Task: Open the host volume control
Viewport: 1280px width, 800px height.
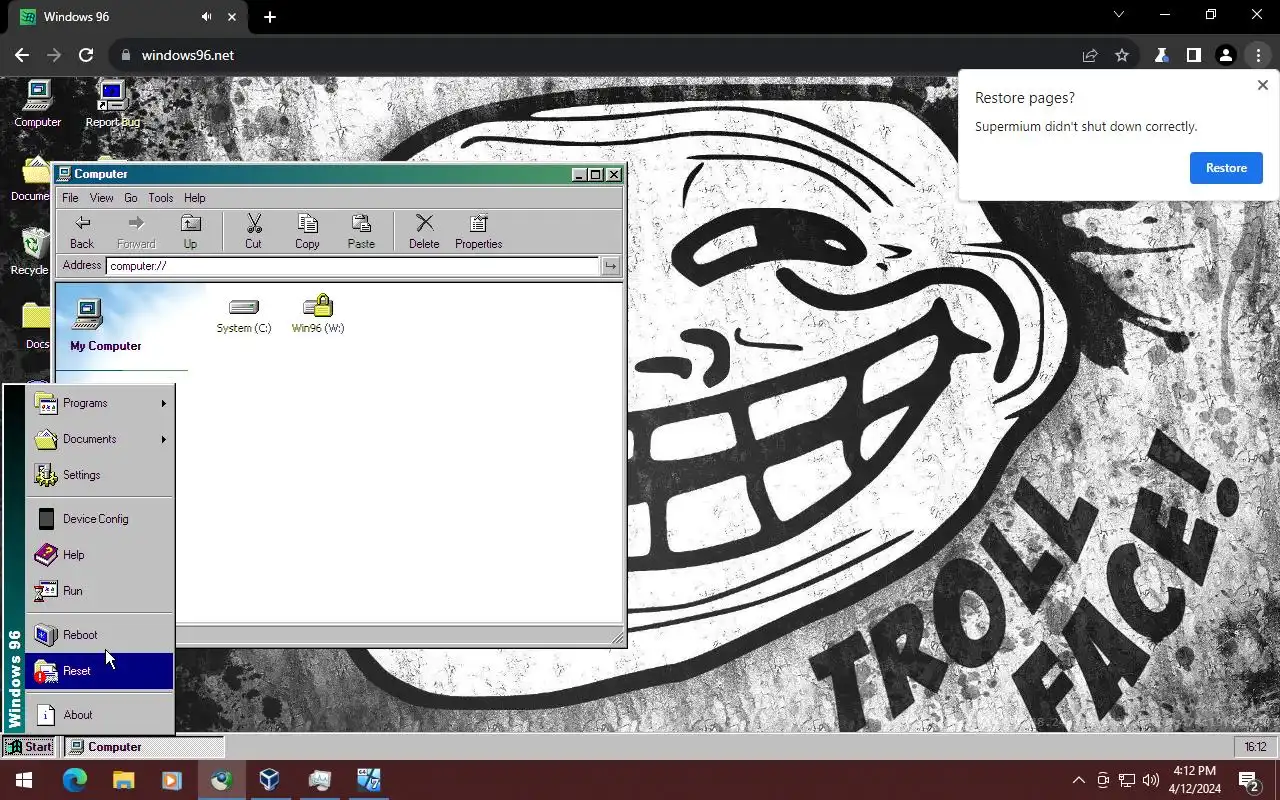Action: click(1150, 780)
